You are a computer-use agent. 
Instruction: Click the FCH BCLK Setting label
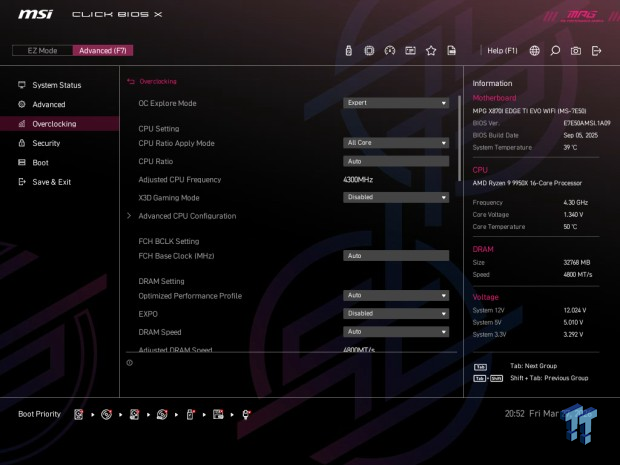[169, 241]
